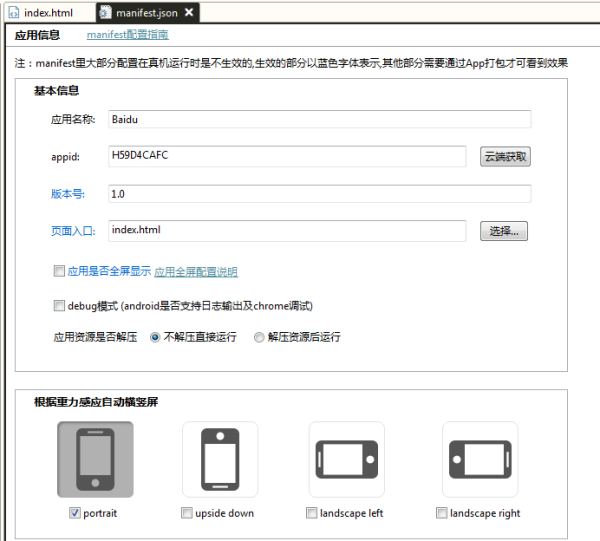This screenshot has height=541, width=600.
Task: Check the landscape left checkbox
Action: [312, 513]
